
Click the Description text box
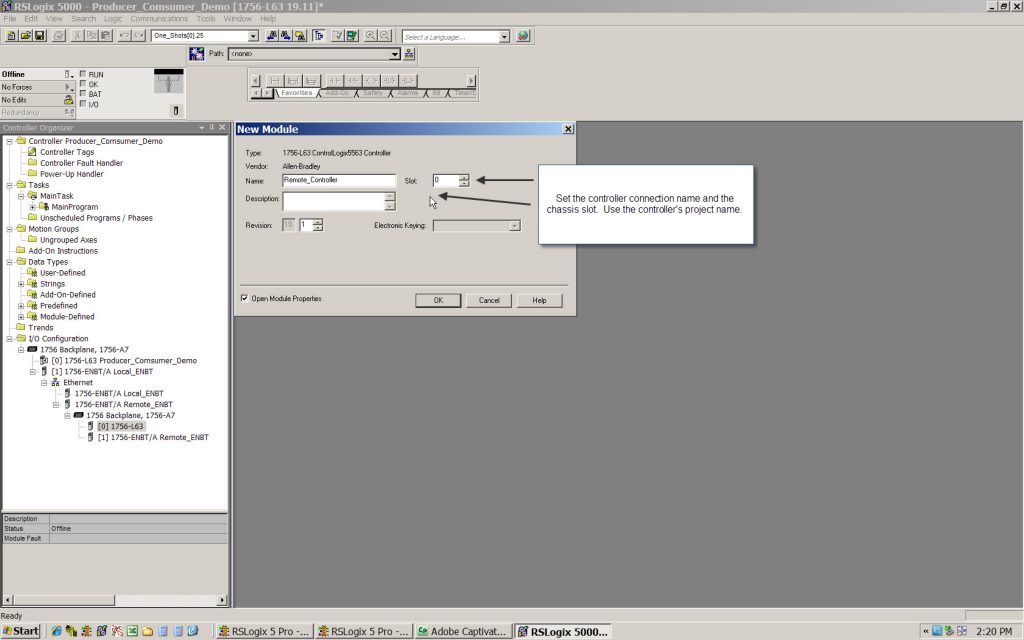335,201
